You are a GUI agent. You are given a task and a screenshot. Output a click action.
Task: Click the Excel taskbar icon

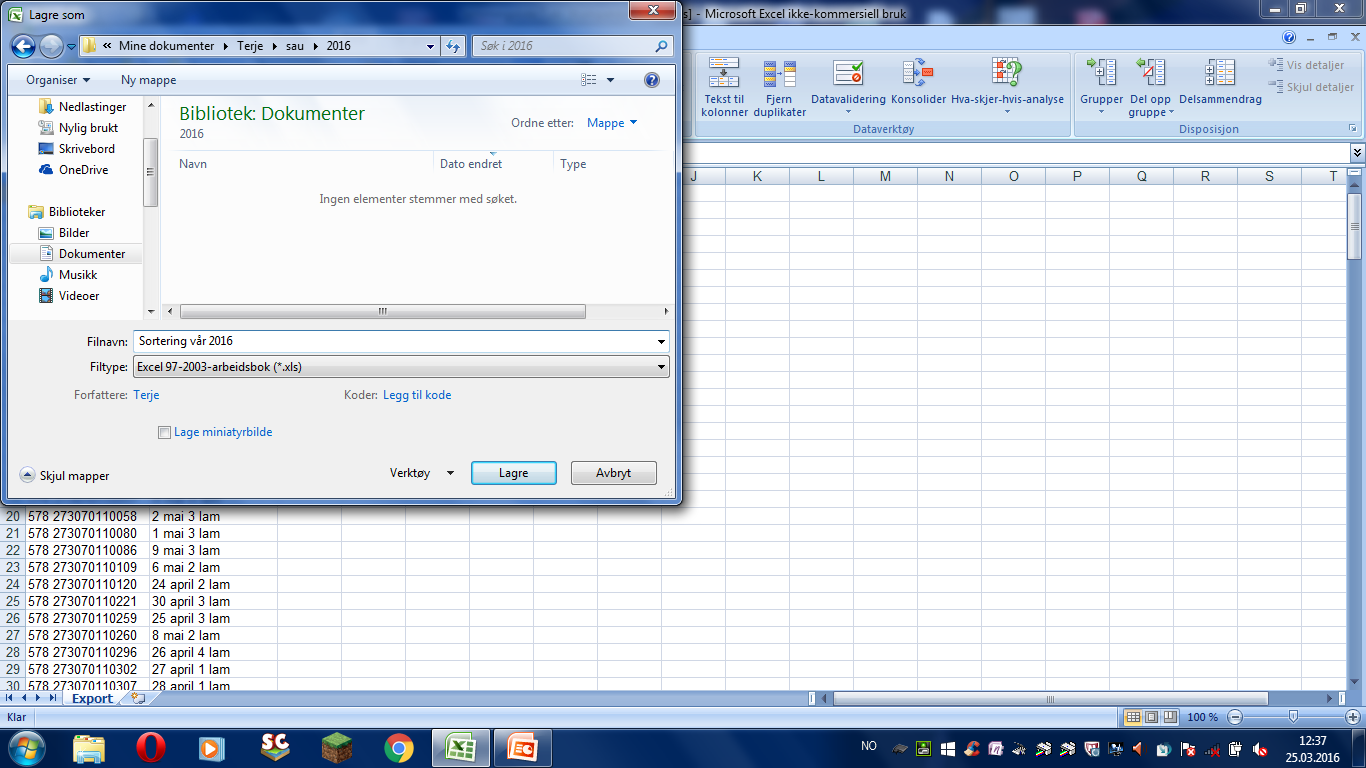pos(460,748)
